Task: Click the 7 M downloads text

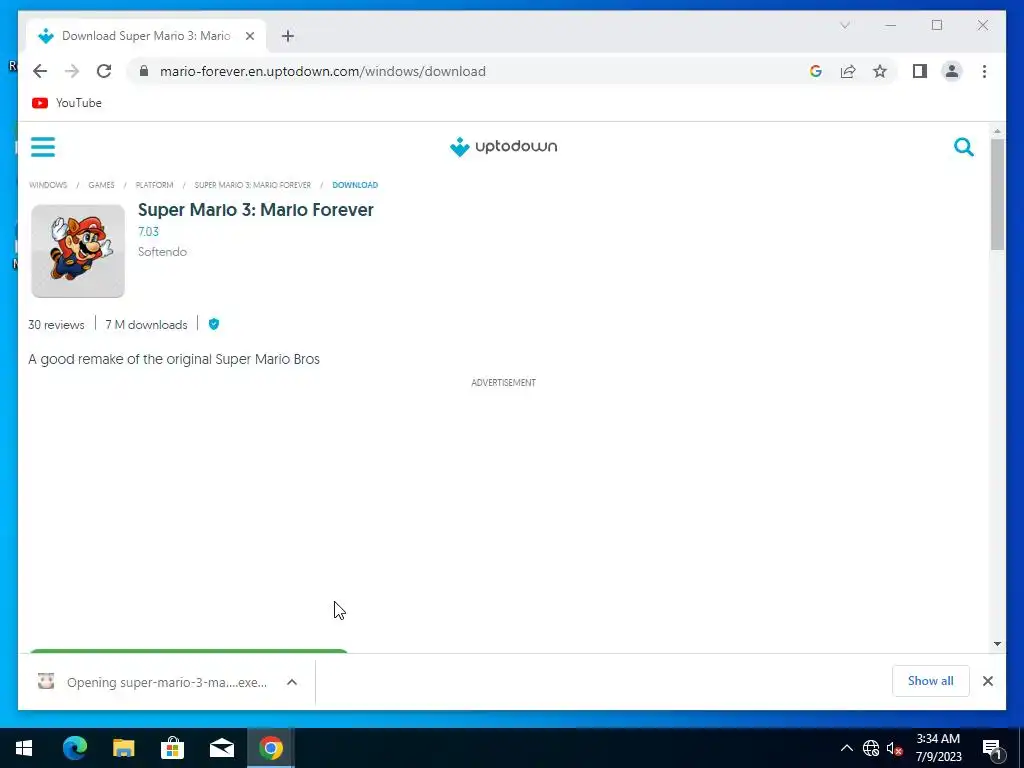Action: (146, 325)
